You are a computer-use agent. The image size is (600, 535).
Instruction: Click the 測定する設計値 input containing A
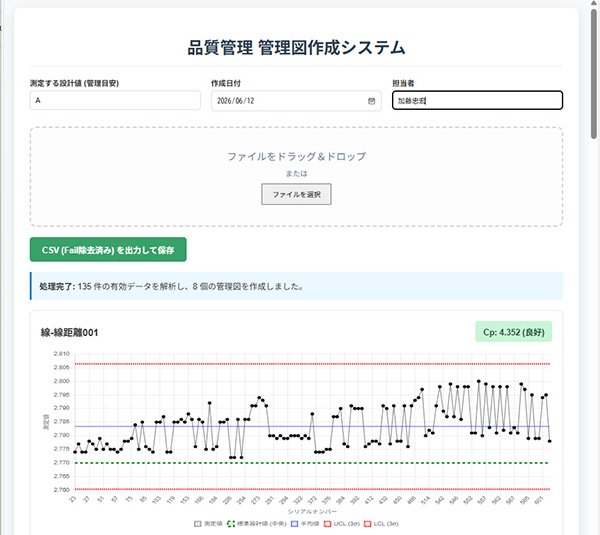point(115,100)
